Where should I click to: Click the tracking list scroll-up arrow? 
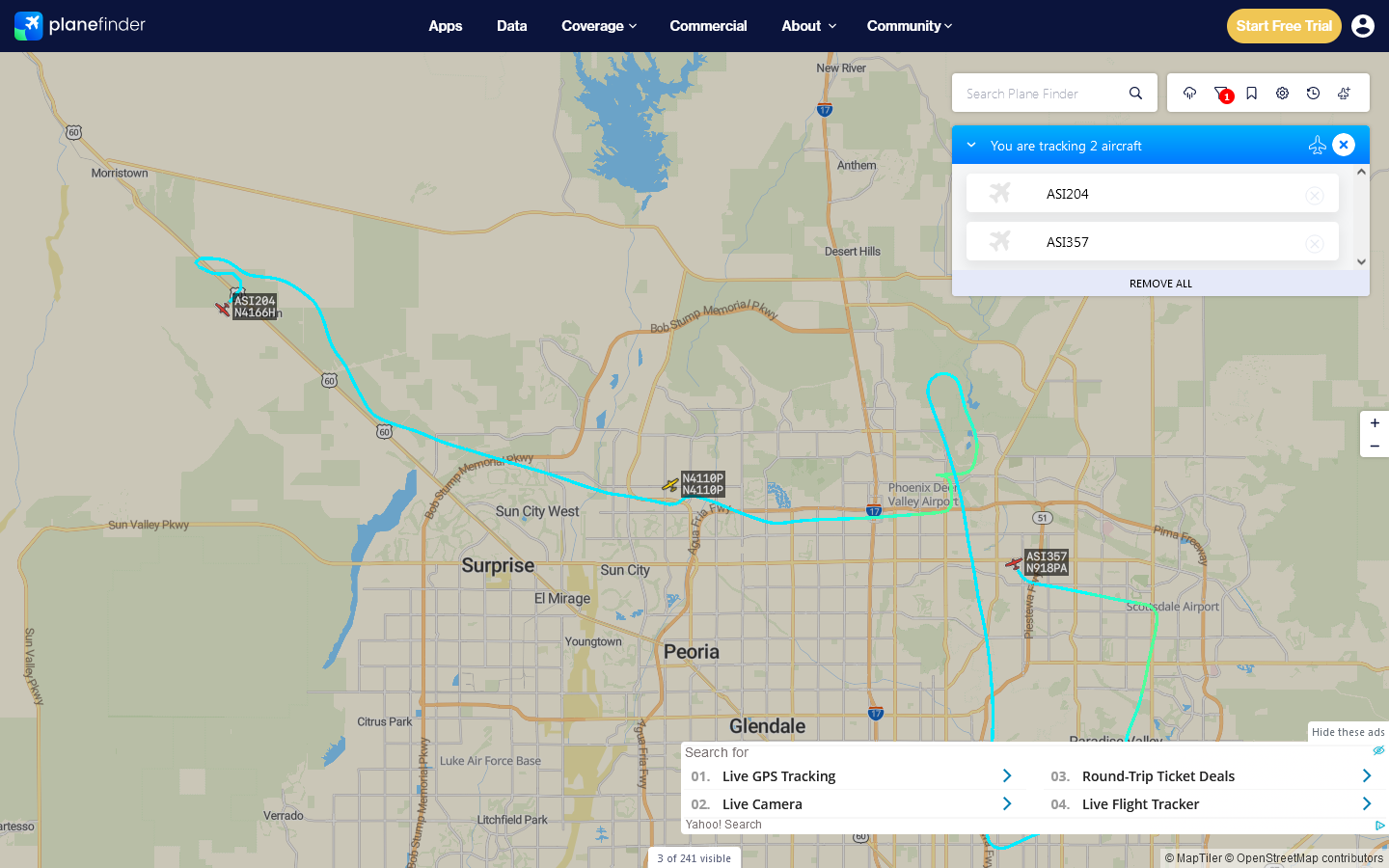(1361, 172)
